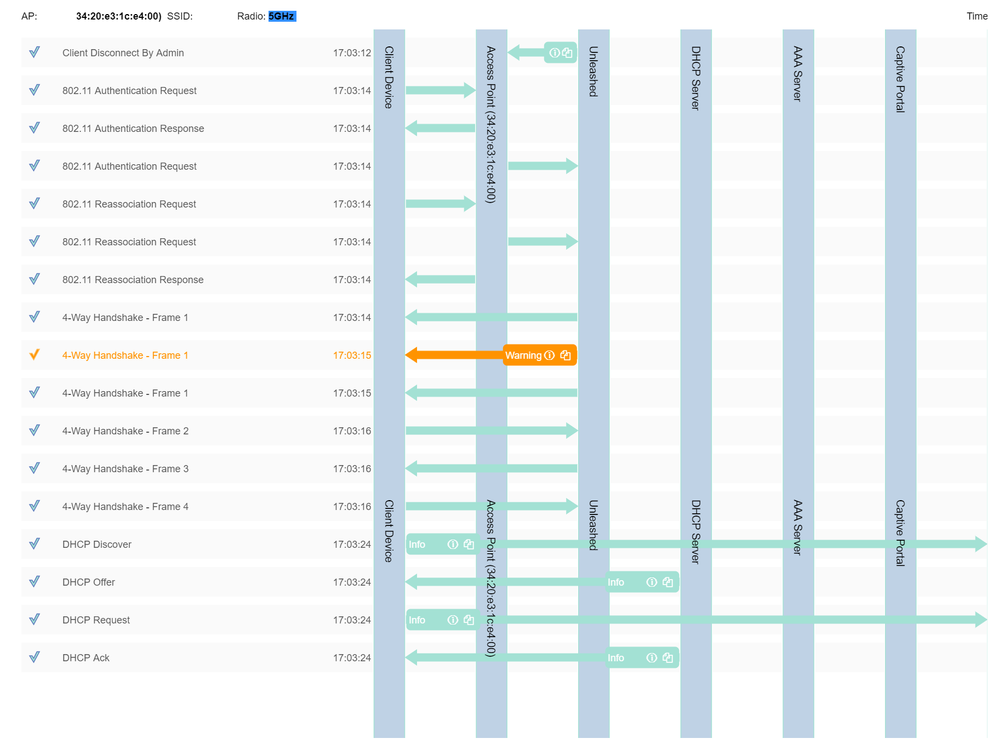
Task: Select the highlighted 5GHz radio value
Action: pos(282,16)
